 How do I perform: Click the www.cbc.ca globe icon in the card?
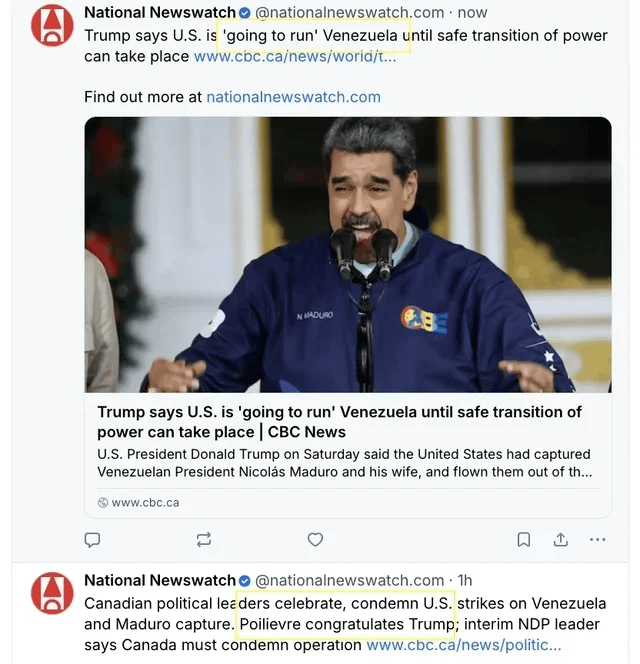pos(103,503)
